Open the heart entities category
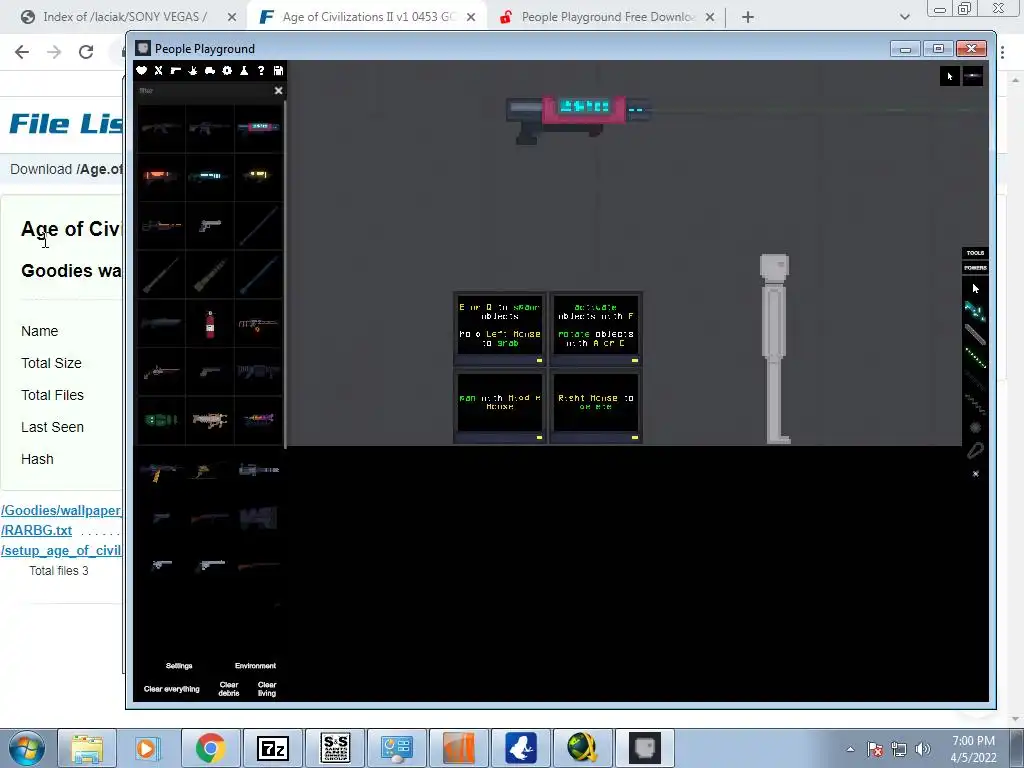This screenshot has width=1024, height=768. click(142, 71)
